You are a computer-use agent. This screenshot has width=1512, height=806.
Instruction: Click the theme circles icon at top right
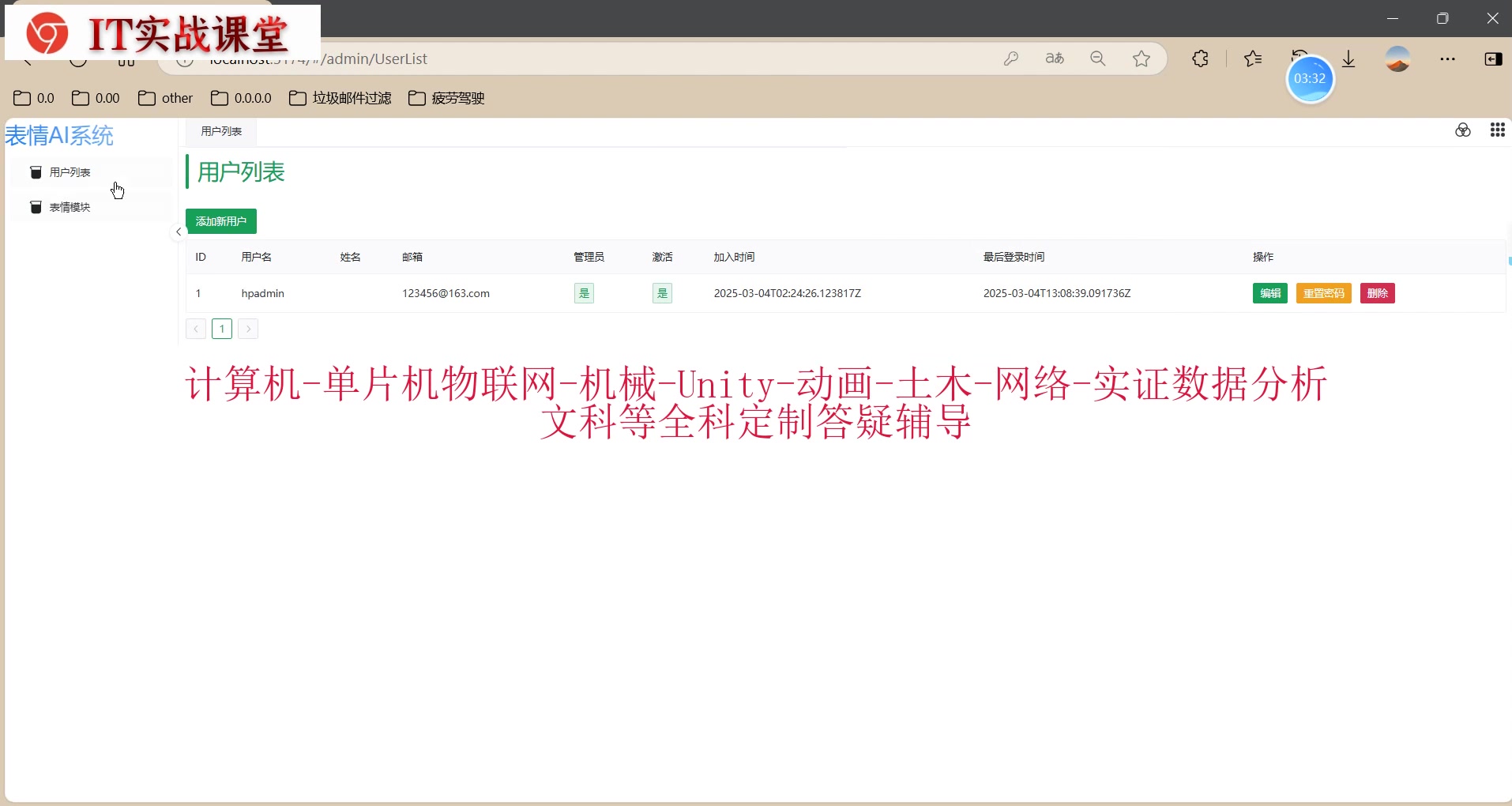1463,130
